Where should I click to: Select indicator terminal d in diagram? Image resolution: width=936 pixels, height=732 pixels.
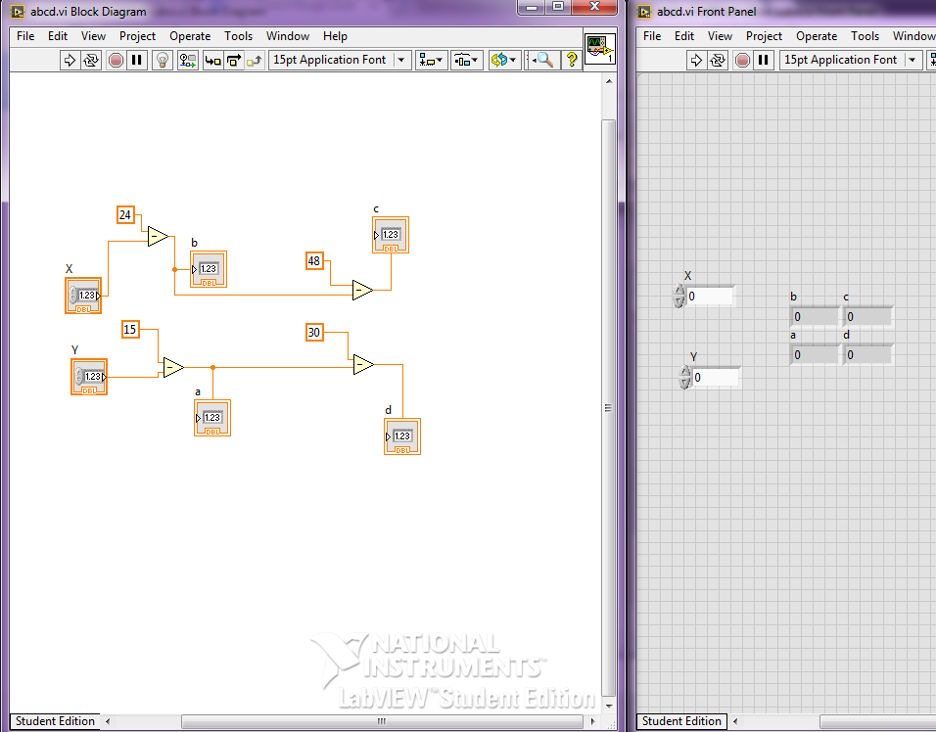click(402, 436)
